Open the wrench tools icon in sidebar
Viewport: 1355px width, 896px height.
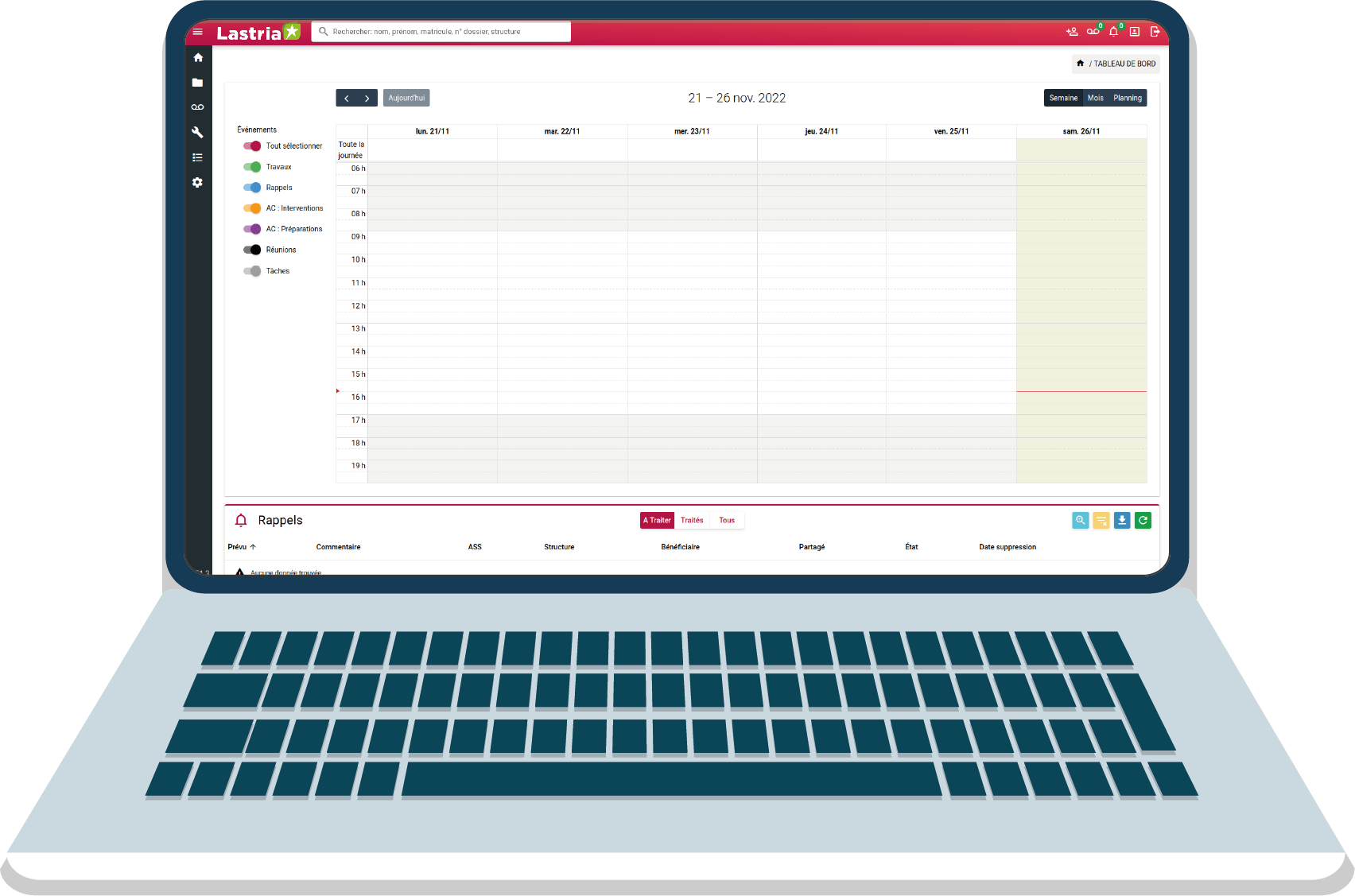(x=198, y=133)
